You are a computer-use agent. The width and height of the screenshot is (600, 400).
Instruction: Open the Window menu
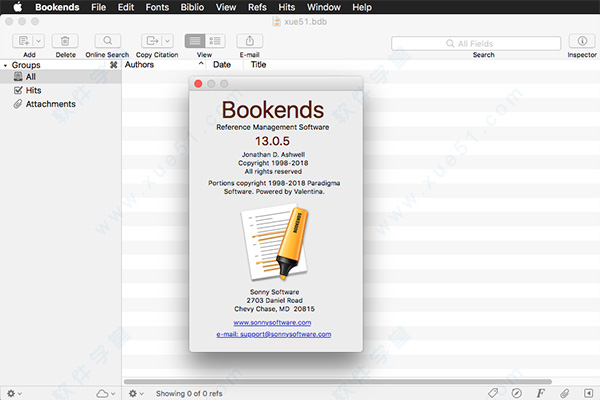pos(324,7)
